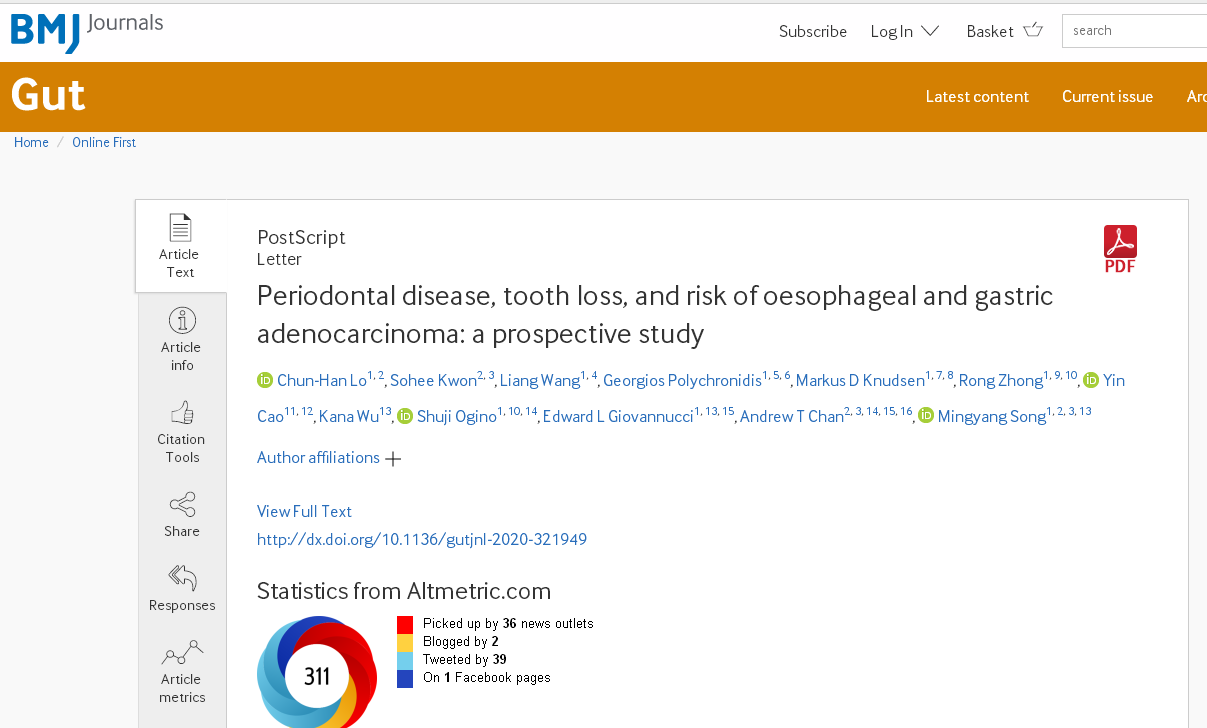
Task: Click inside the search input field
Action: (1134, 31)
